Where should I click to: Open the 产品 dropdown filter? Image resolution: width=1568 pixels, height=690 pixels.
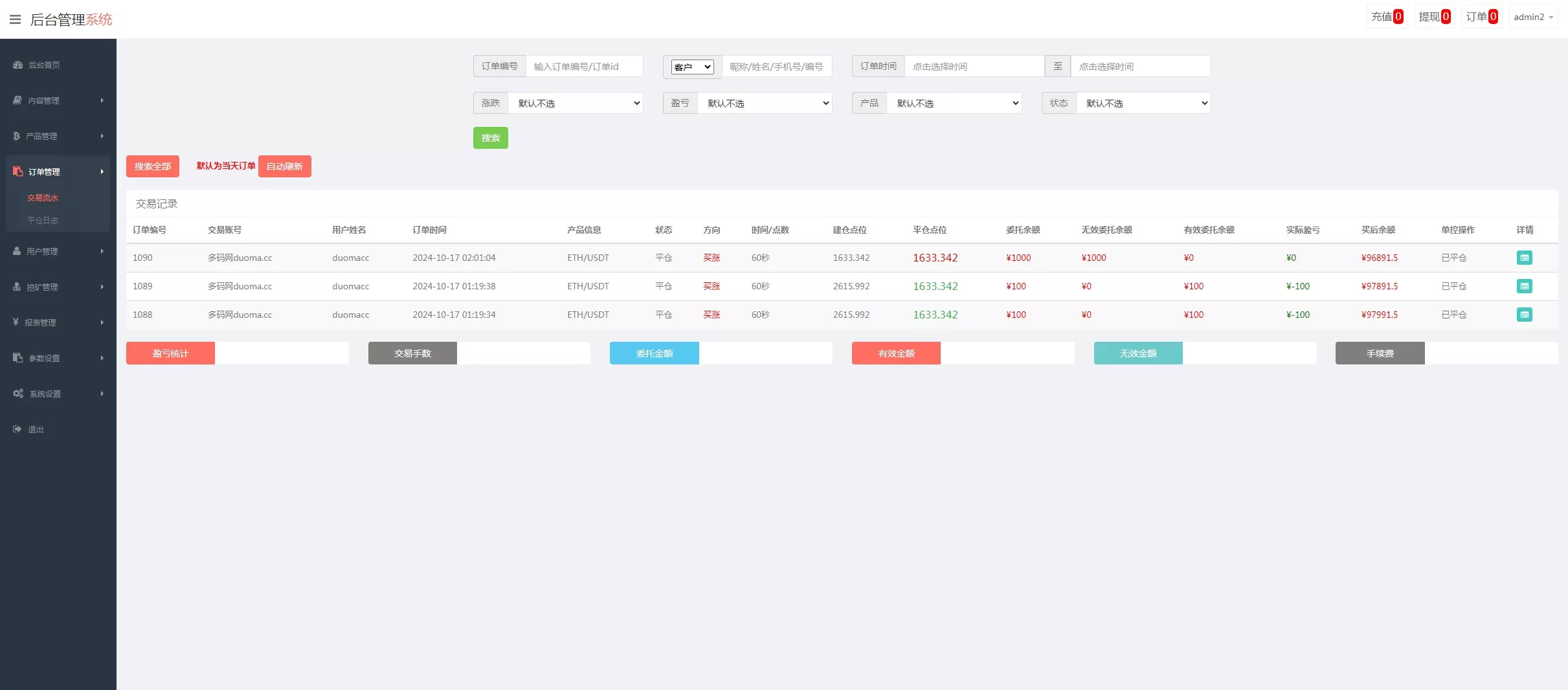pos(954,103)
